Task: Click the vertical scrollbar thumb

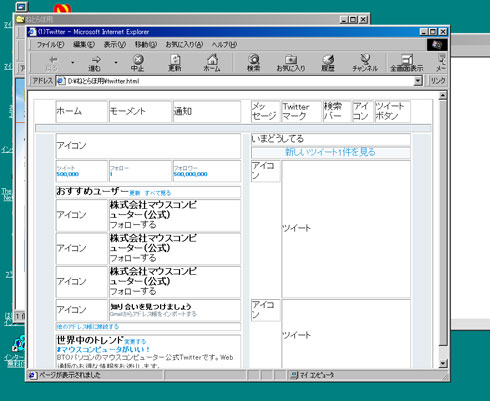Action: [x=443, y=223]
